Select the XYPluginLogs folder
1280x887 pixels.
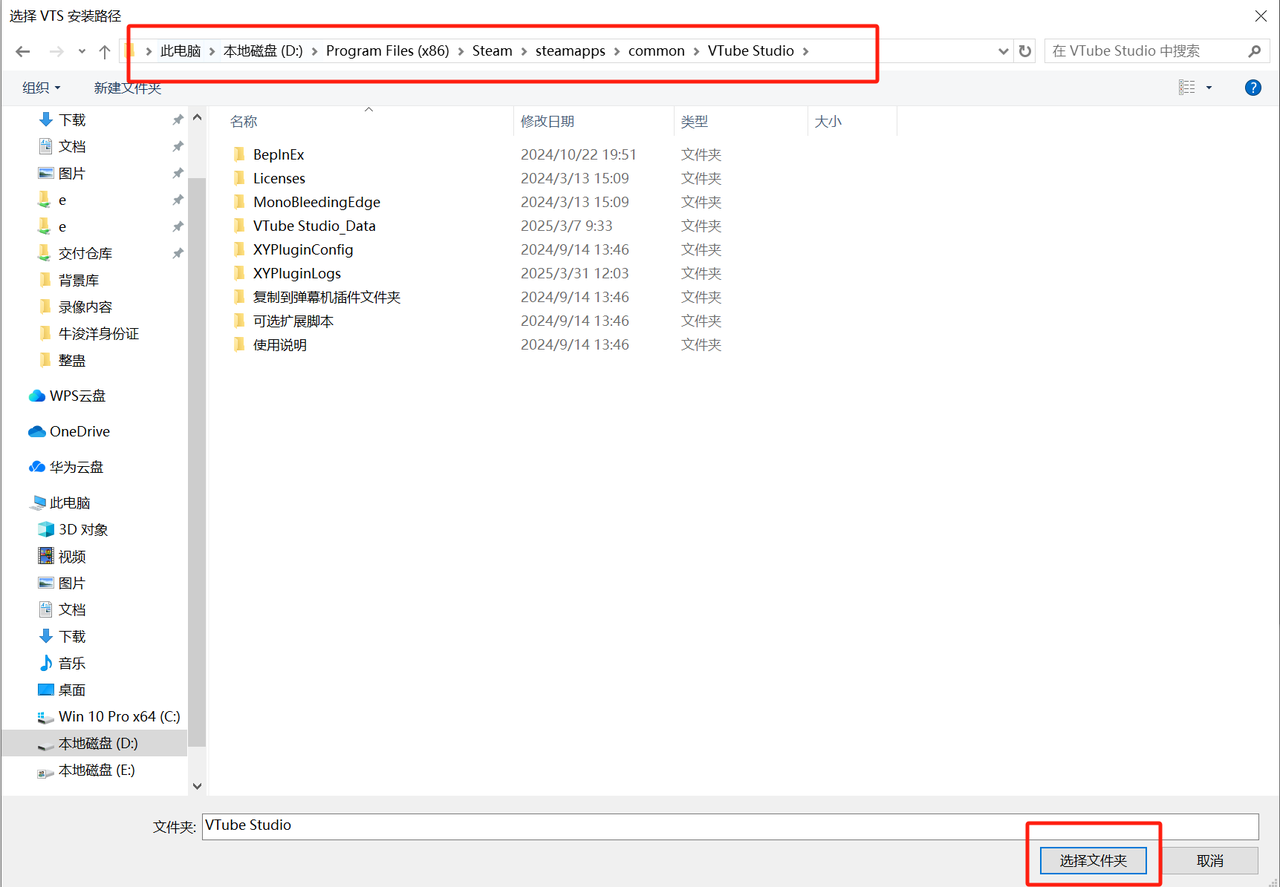(x=297, y=273)
